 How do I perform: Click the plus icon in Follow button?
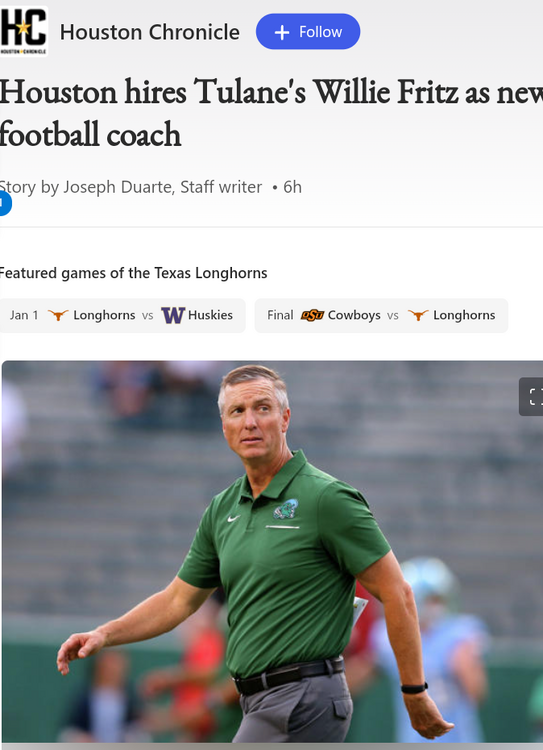point(282,32)
